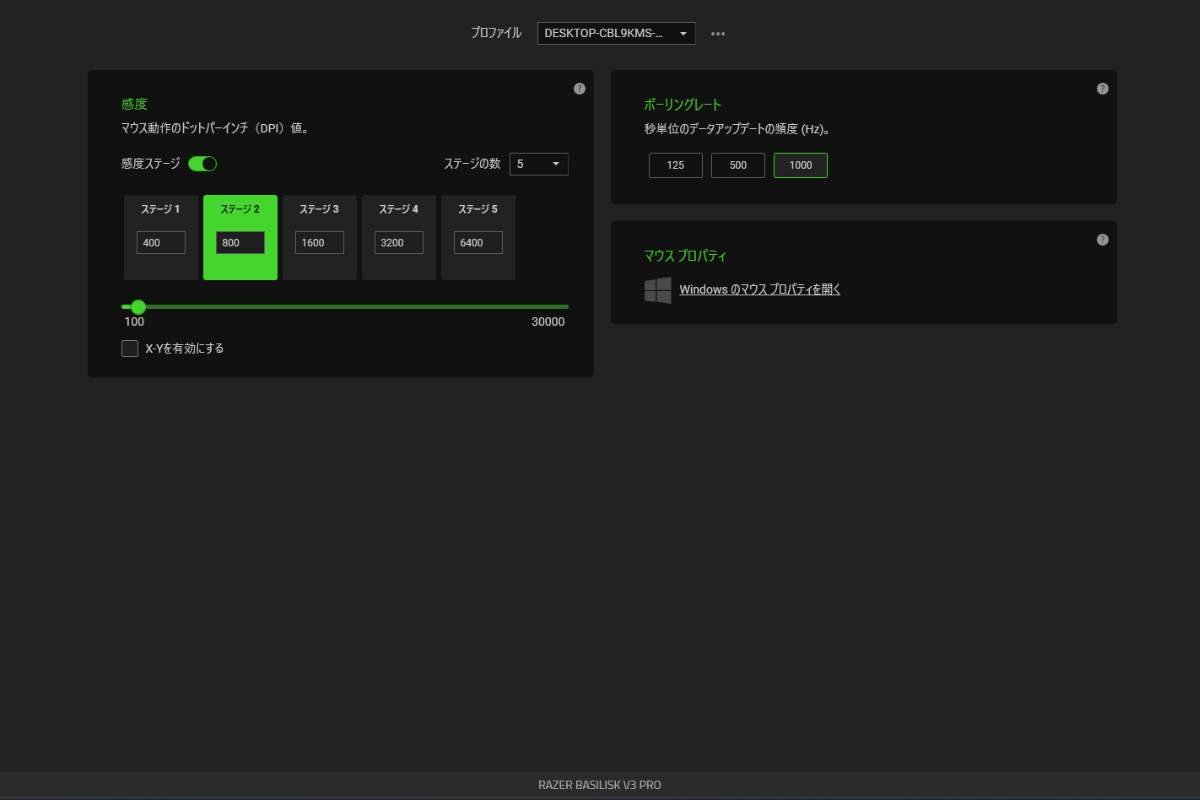Click the RAZER BASILISK V3 PRO label
Image resolution: width=1200 pixels, height=800 pixels.
coord(600,785)
